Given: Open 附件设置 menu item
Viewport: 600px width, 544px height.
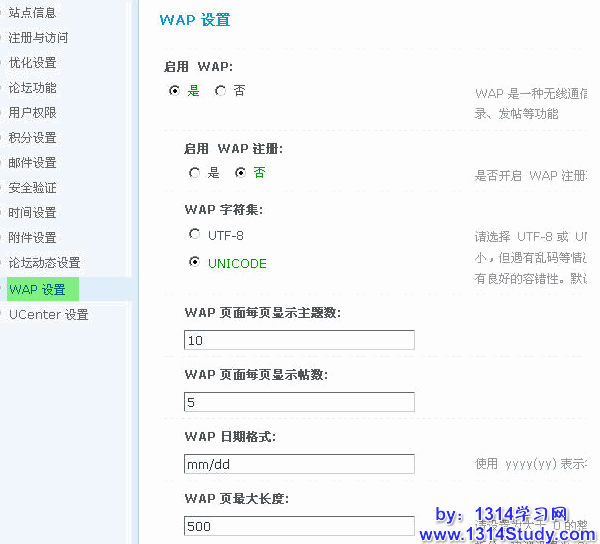Looking at the screenshot, I should pos(32,238).
